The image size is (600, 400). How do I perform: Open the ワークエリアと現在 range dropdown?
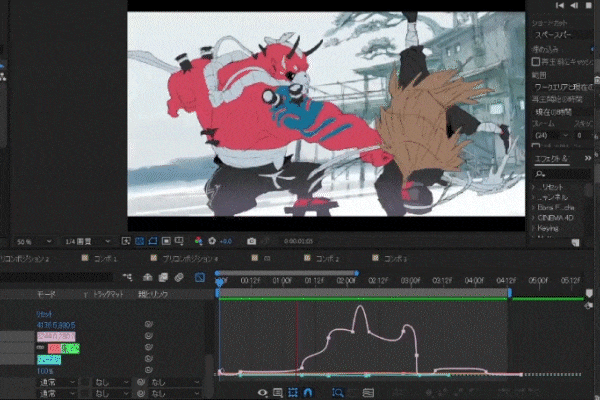coord(562,87)
